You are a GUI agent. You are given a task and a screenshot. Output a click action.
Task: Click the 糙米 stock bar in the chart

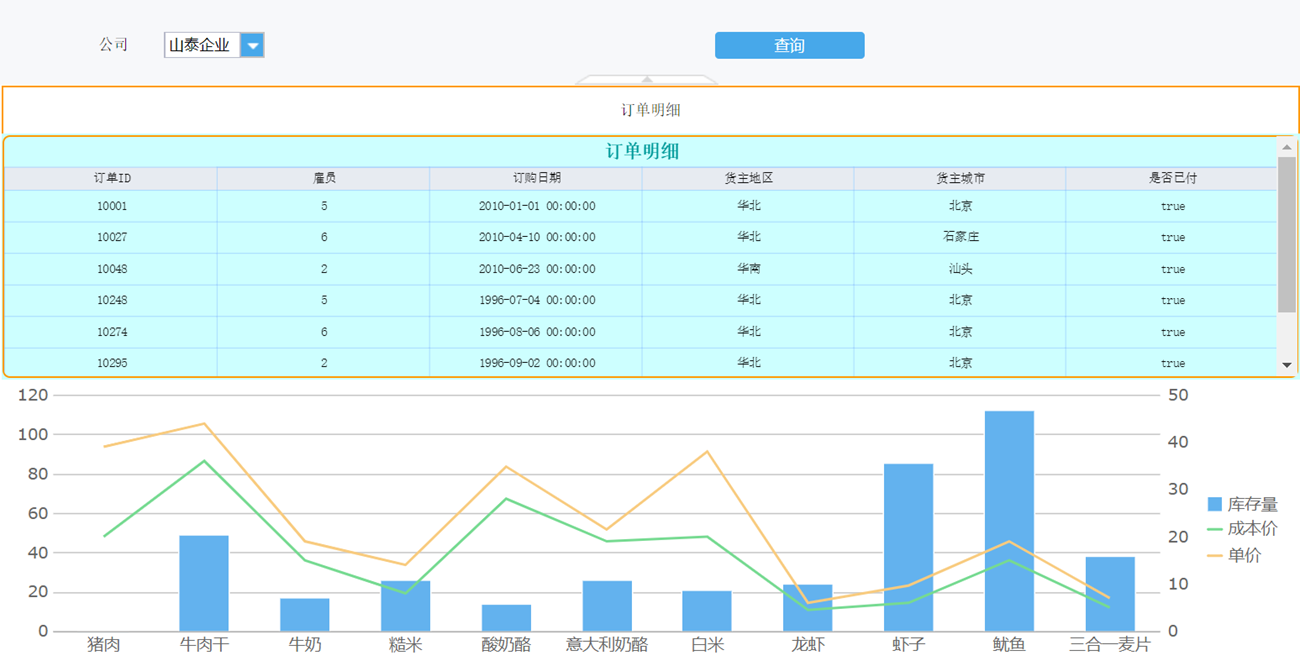pyautogui.click(x=405, y=606)
